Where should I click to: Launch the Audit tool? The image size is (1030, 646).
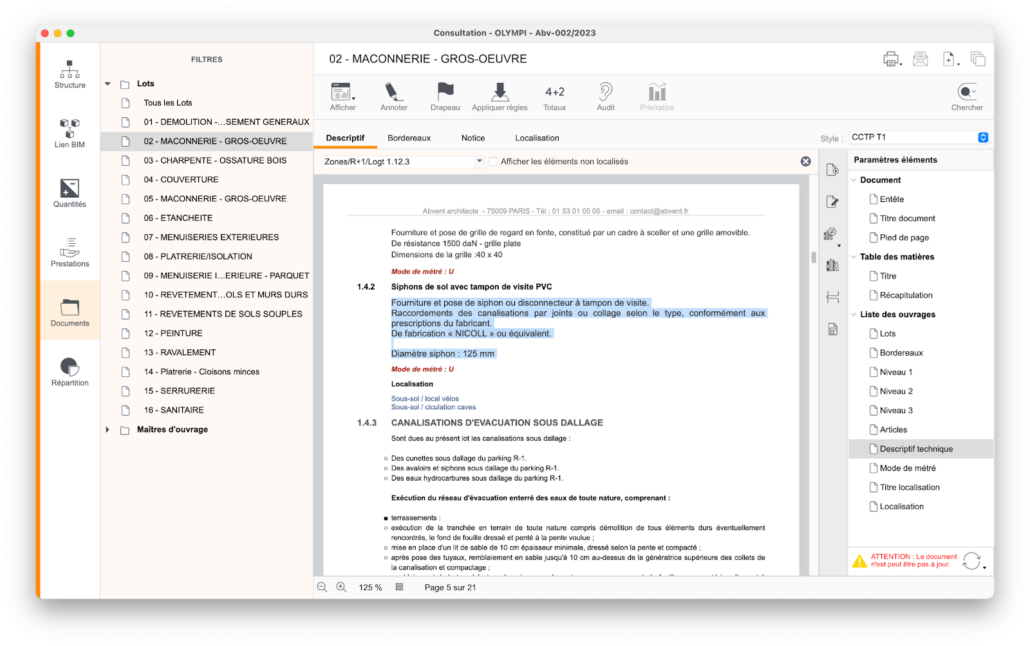[x=605, y=97]
